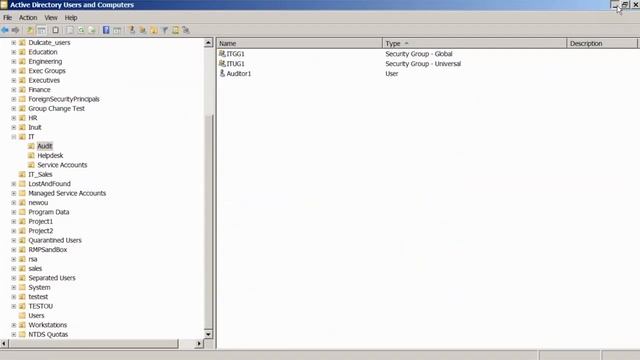The image size is (640, 360).
Task: Expand the HR tree node
Action: (x=14, y=118)
